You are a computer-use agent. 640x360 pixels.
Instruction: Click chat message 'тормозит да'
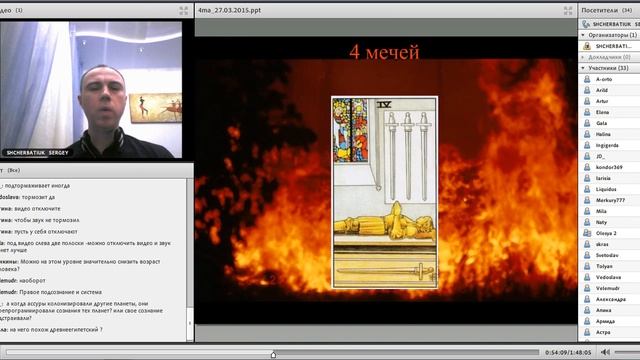point(38,197)
